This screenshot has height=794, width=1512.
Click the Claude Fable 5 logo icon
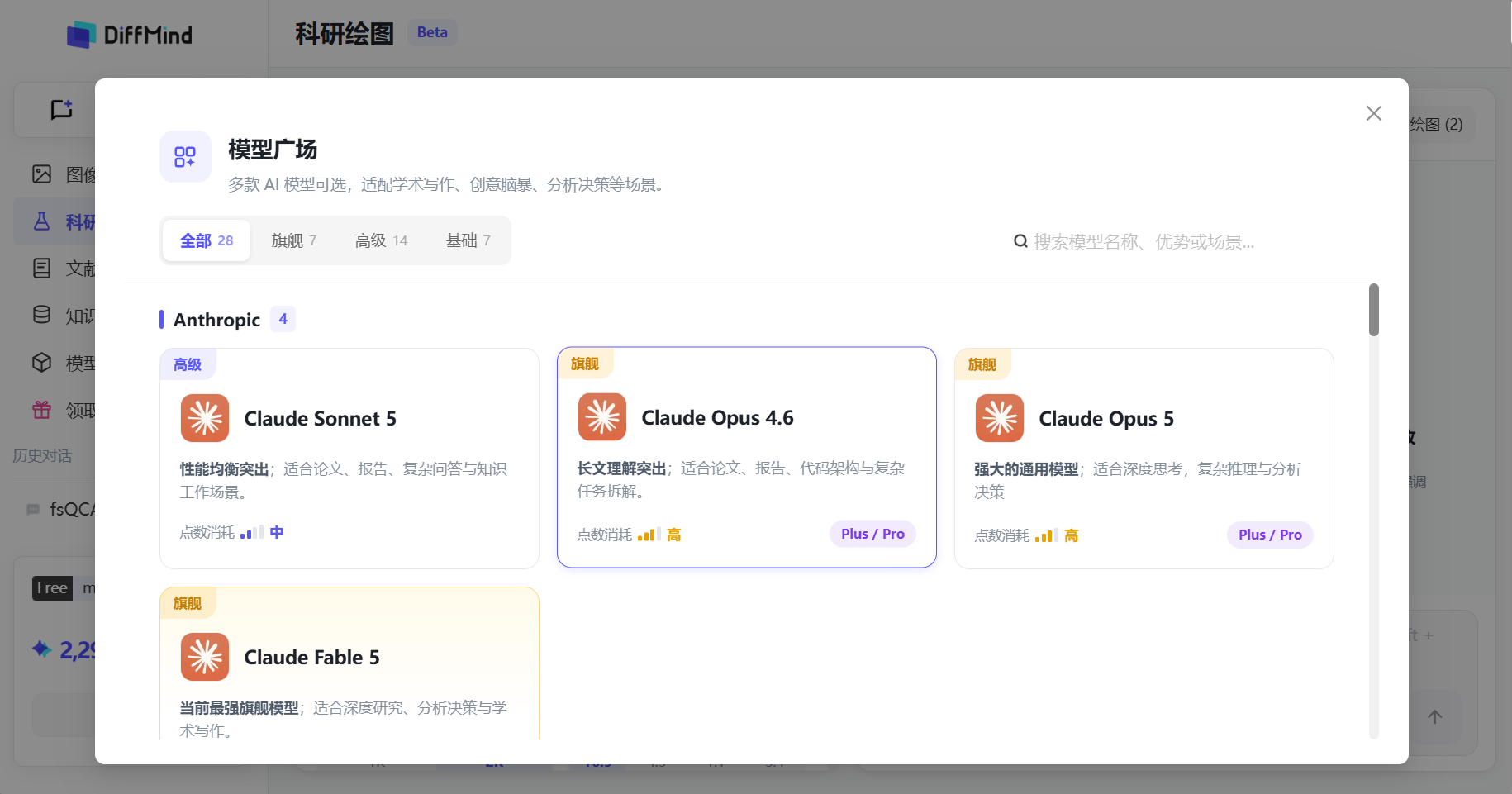point(205,657)
